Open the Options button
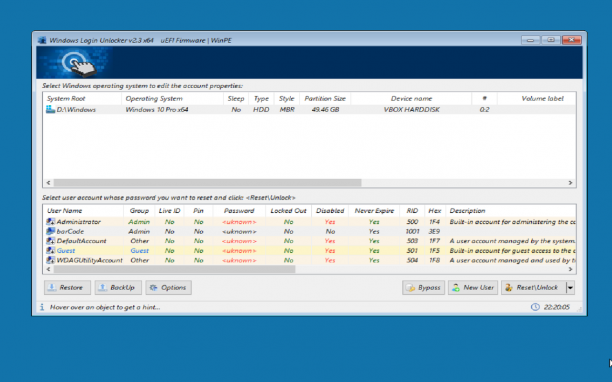 169,288
